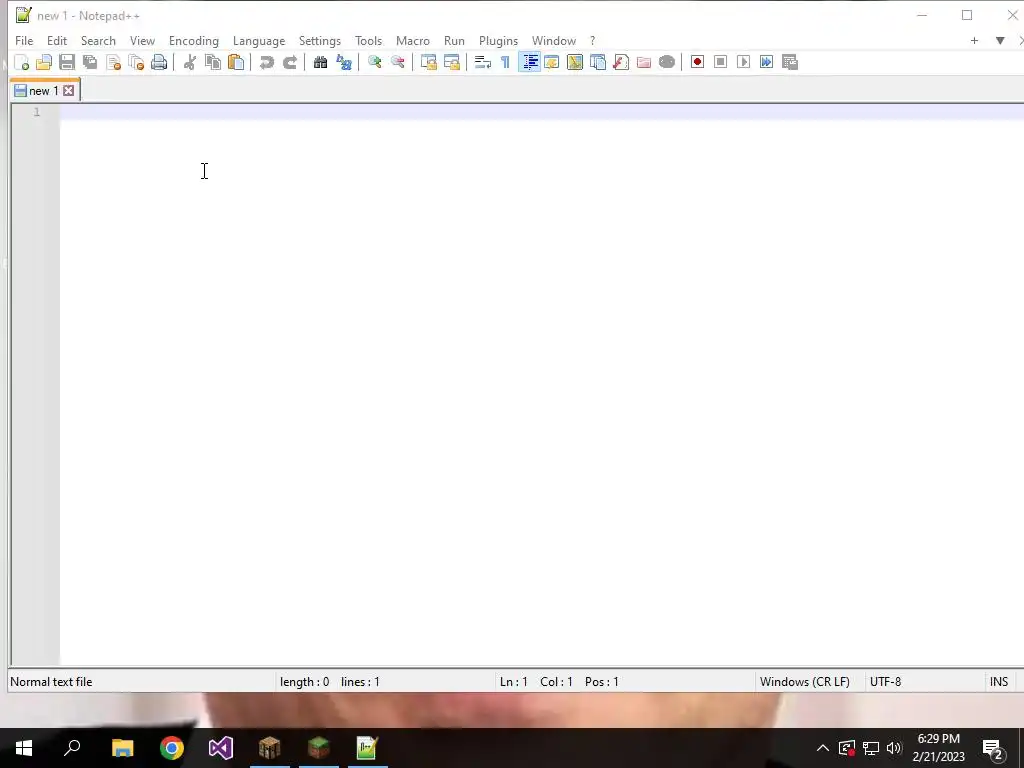Show all characters pilcrow icon
Image resolution: width=1024 pixels, height=768 pixels.
pyautogui.click(x=505, y=62)
